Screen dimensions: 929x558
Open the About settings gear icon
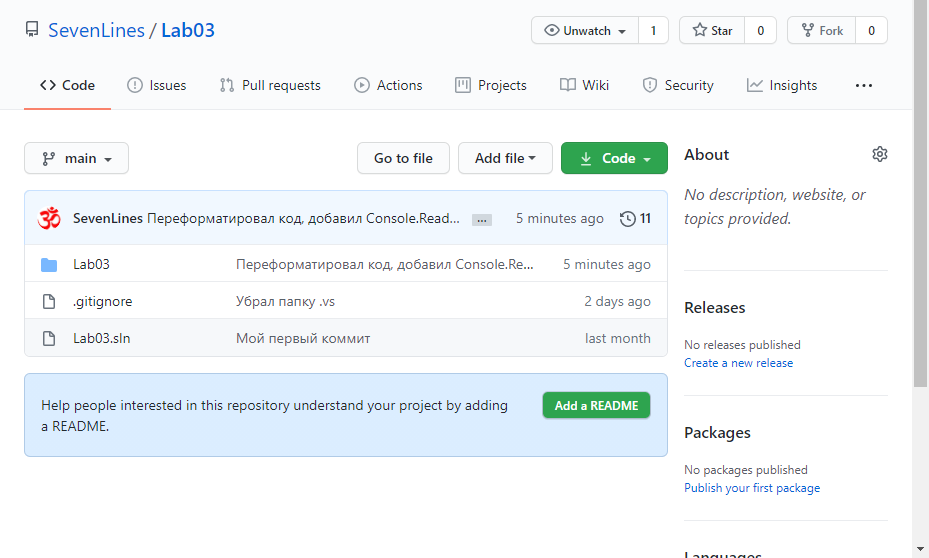tap(880, 155)
